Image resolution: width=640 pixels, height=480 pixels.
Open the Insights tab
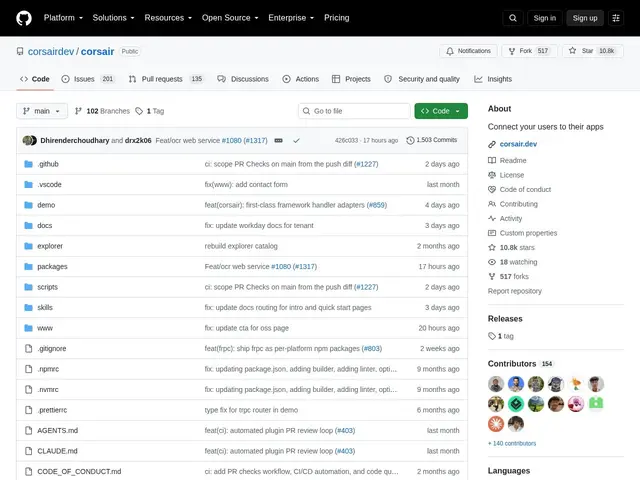click(x=493, y=79)
